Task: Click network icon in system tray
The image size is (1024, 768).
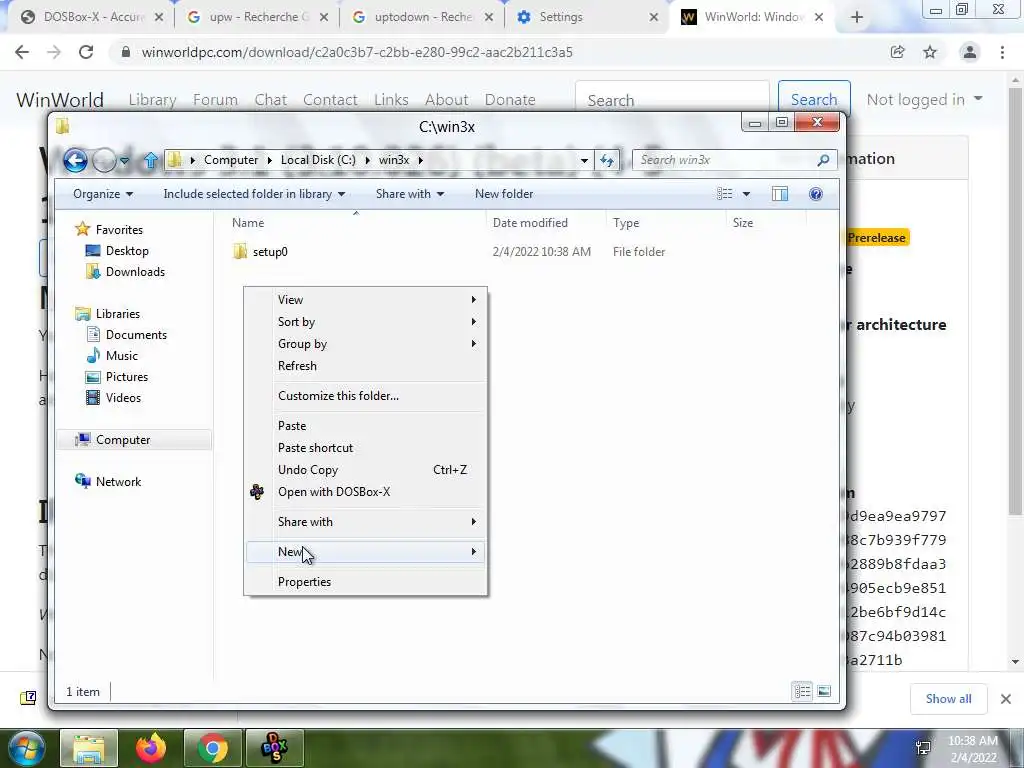Action: pos(923,748)
